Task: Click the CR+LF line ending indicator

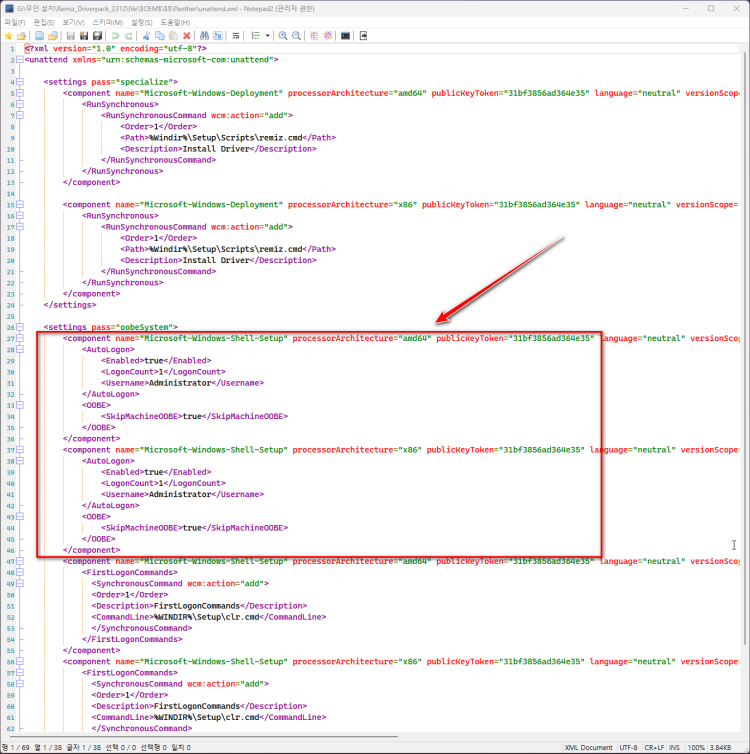Action: click(656, 747)
